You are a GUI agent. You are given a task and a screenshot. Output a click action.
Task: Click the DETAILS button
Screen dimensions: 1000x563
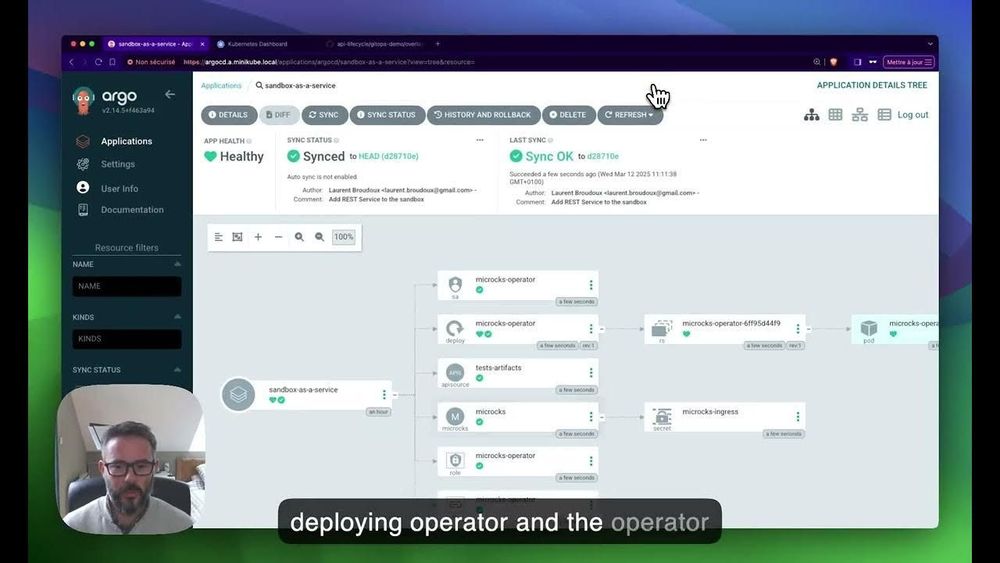228,115
